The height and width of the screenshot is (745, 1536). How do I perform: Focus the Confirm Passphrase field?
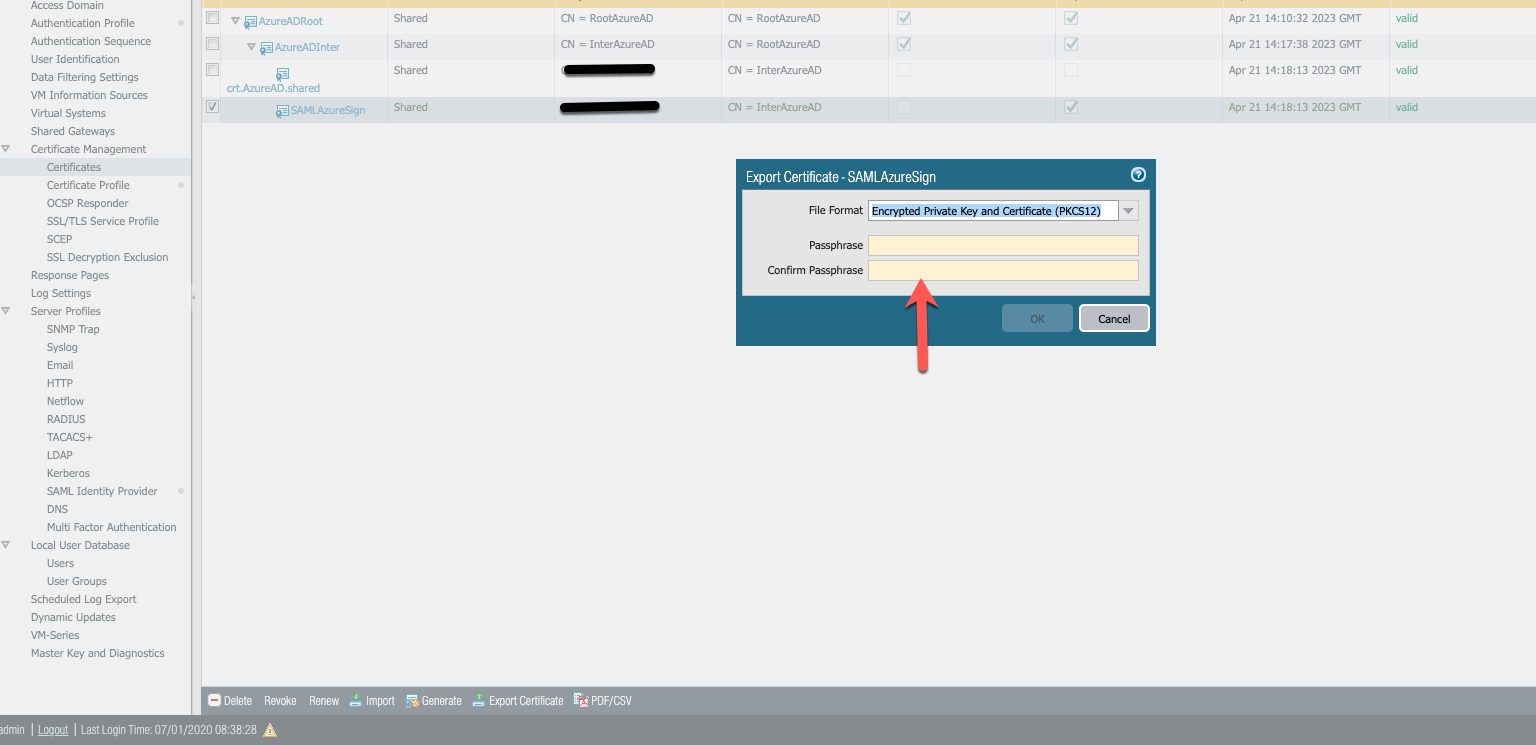pos(1003,270)
